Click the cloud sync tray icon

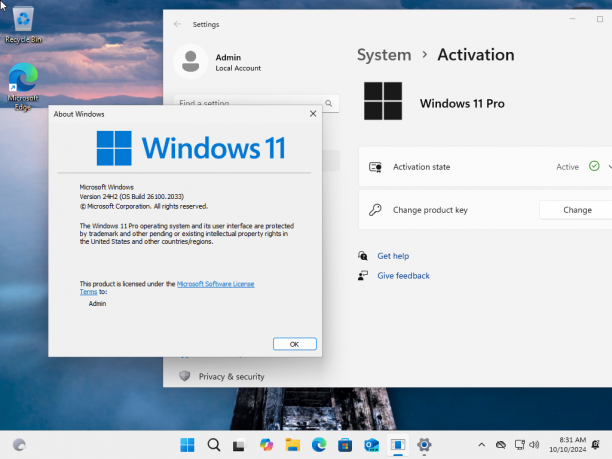coord(501,445)
